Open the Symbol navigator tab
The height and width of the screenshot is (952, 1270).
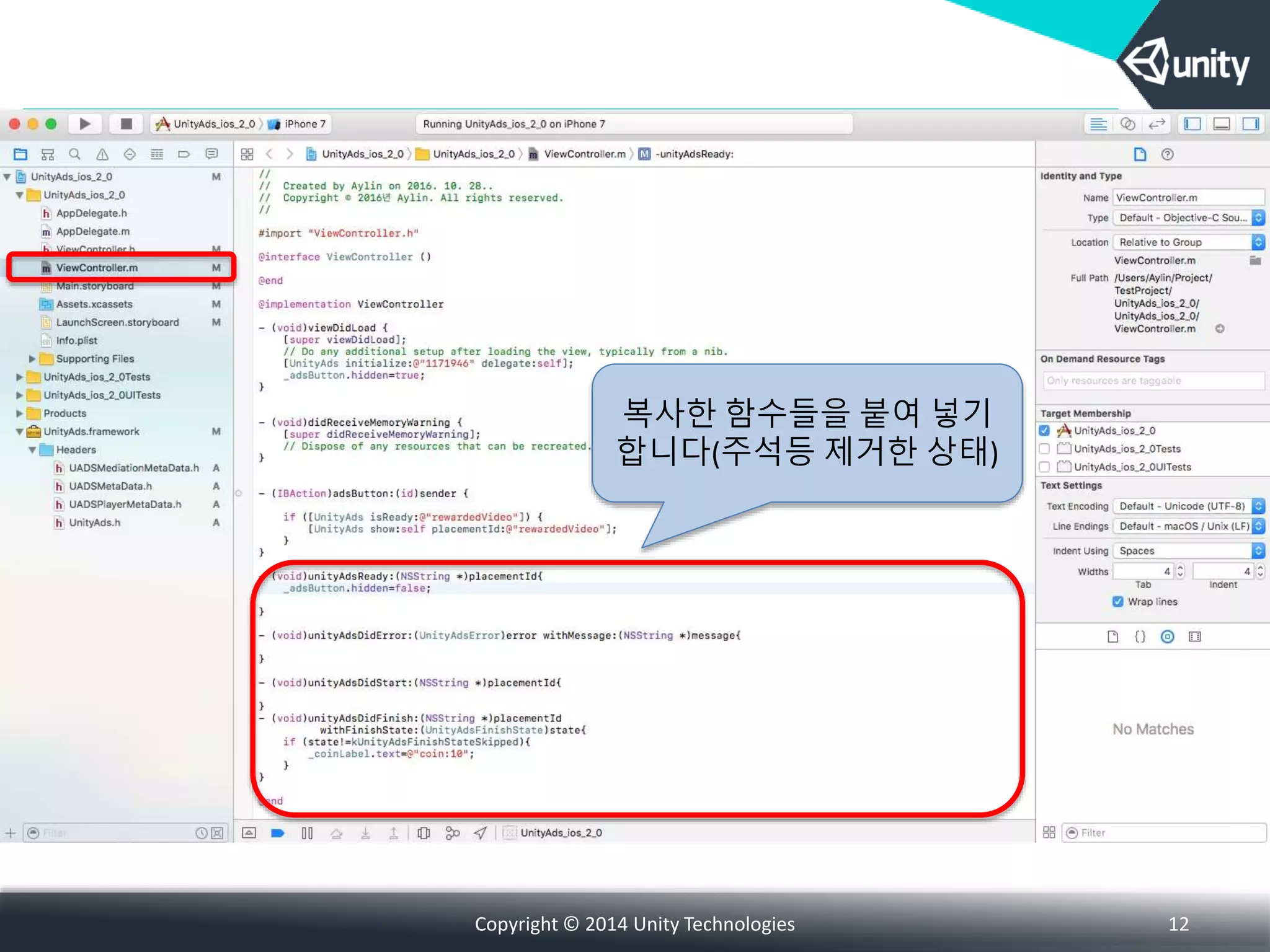48,154
